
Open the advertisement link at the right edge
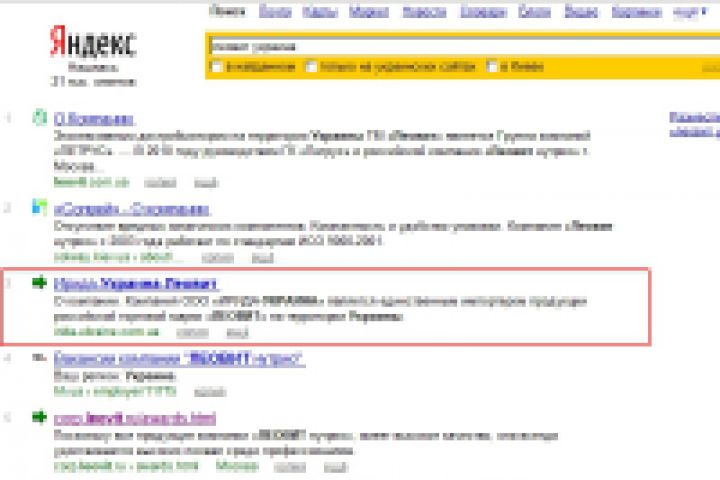click(694, 124)
